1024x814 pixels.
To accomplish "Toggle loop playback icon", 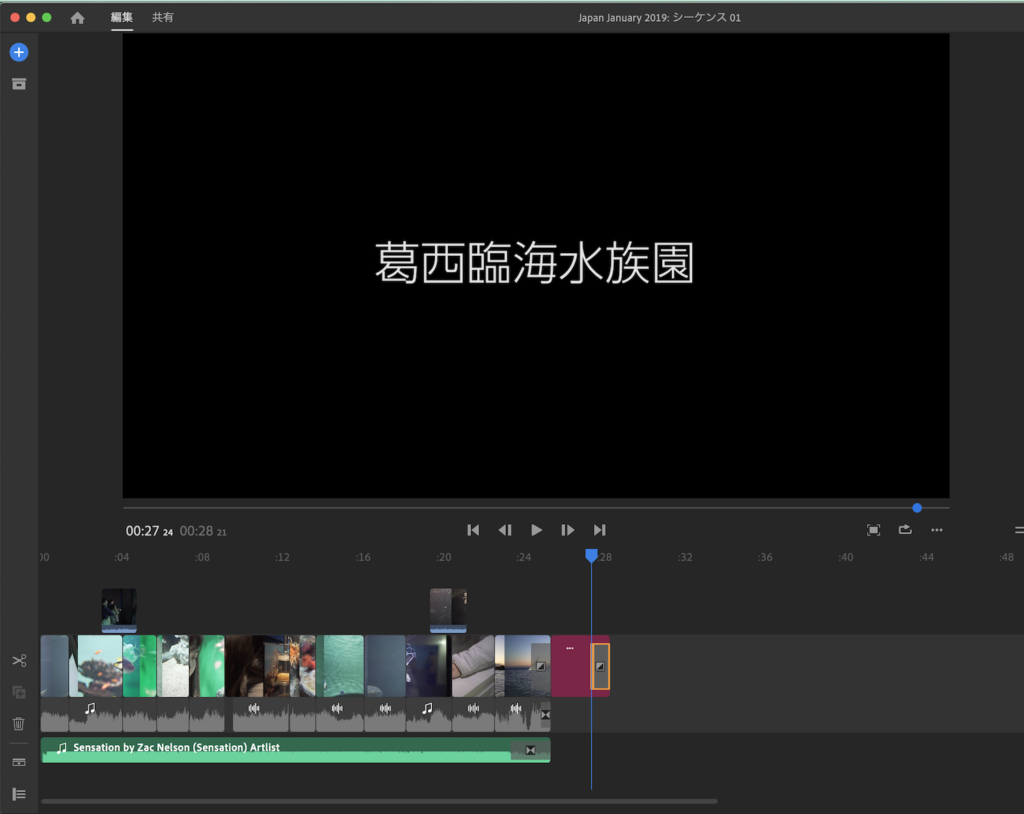I will 905,530.
